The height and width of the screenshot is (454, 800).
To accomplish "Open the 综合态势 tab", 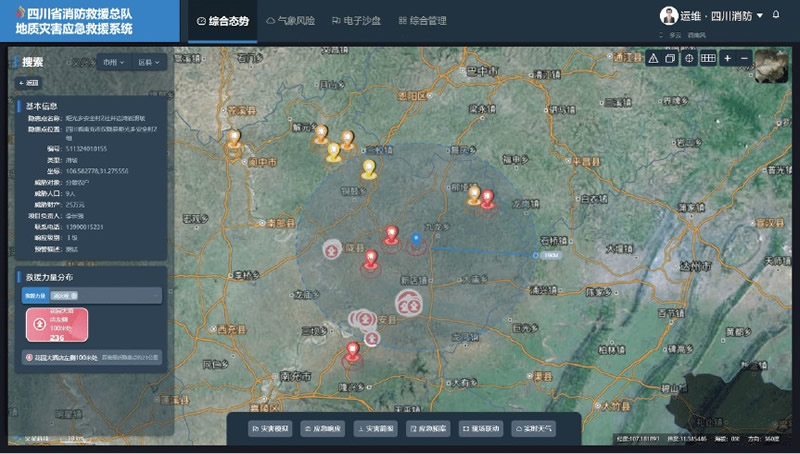I will (223, 21).
